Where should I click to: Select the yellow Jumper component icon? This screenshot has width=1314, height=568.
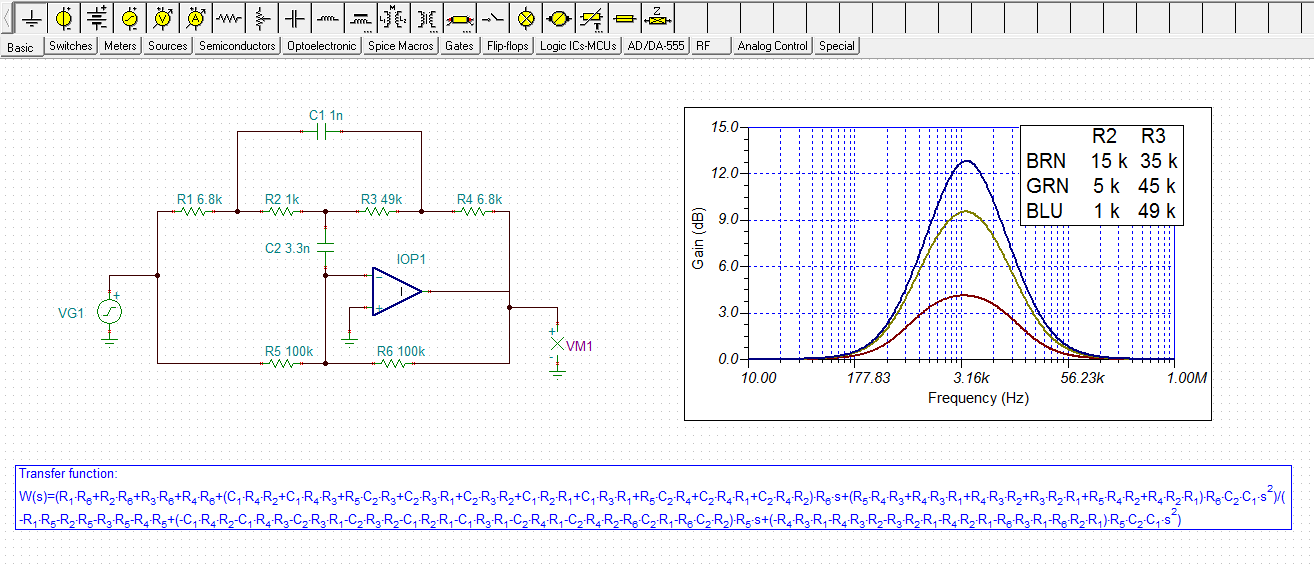[x=461, y=18]
